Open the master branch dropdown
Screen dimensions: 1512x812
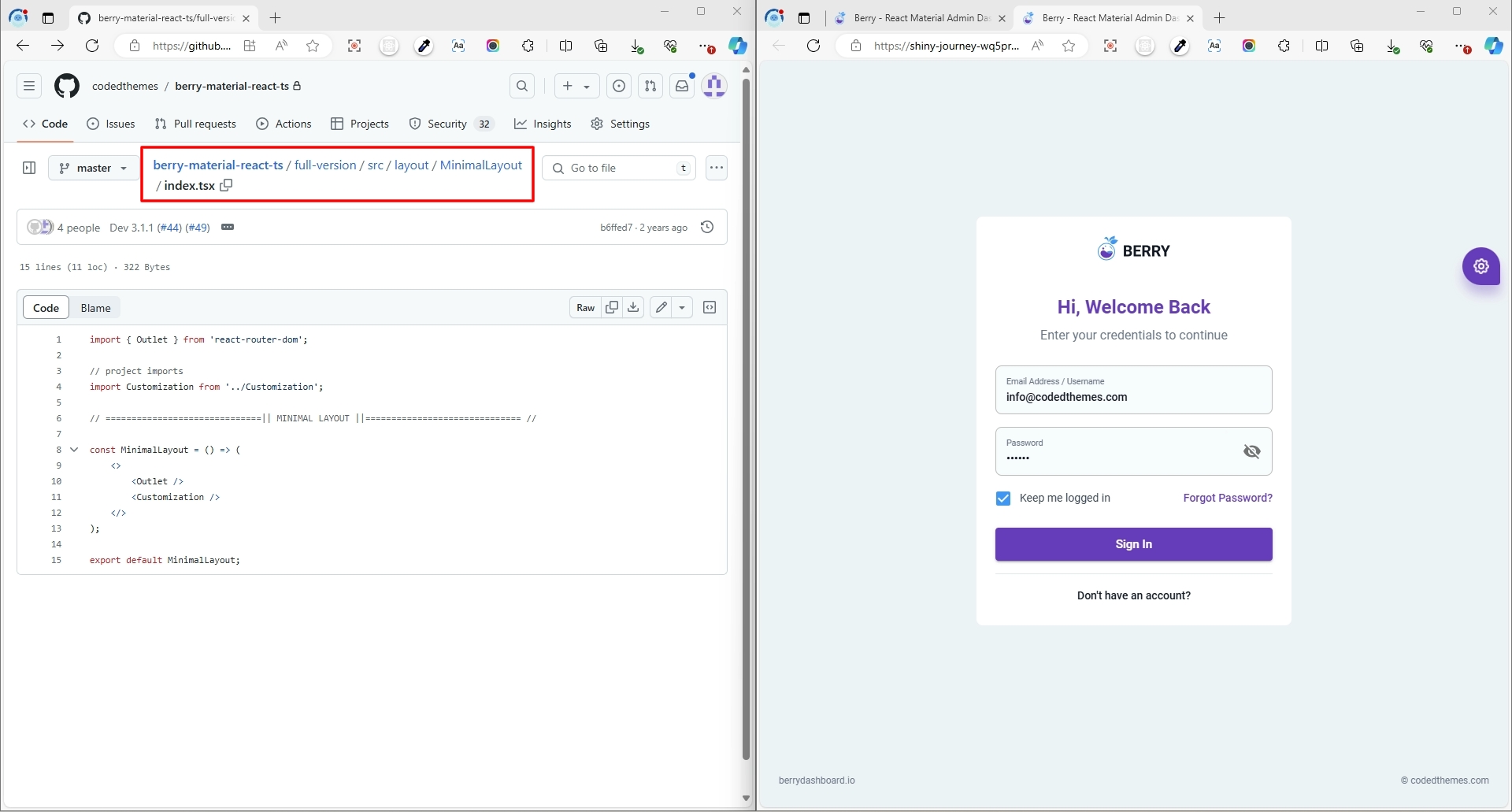coord(93,168)
